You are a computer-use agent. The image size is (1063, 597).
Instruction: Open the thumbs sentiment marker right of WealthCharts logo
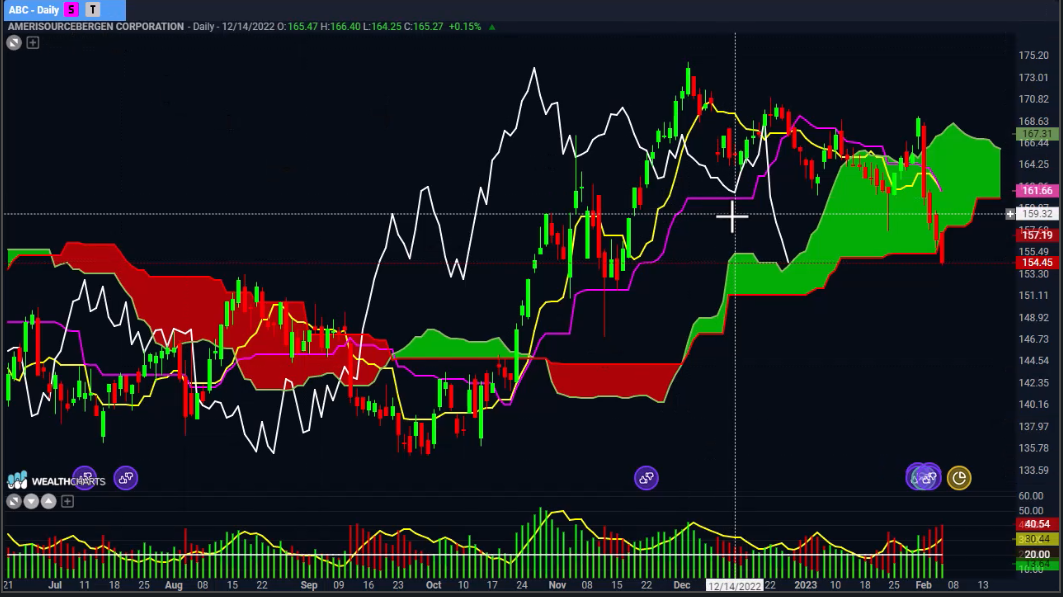pyautogui.click(x=126, y=478)
